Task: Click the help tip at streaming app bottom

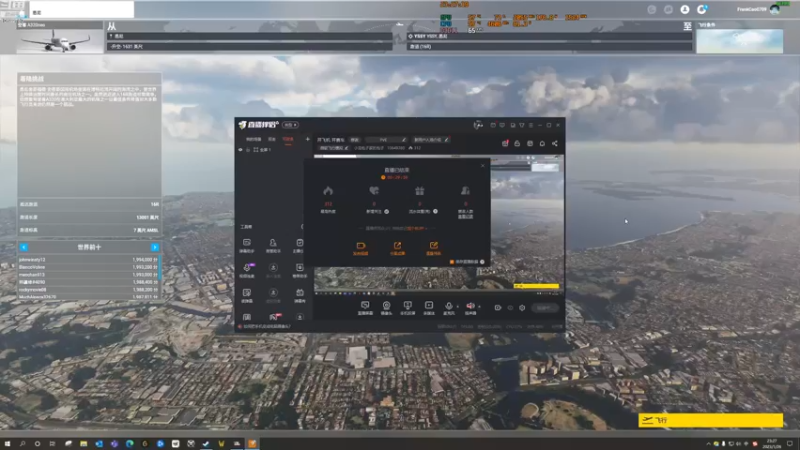Action: 264,327
